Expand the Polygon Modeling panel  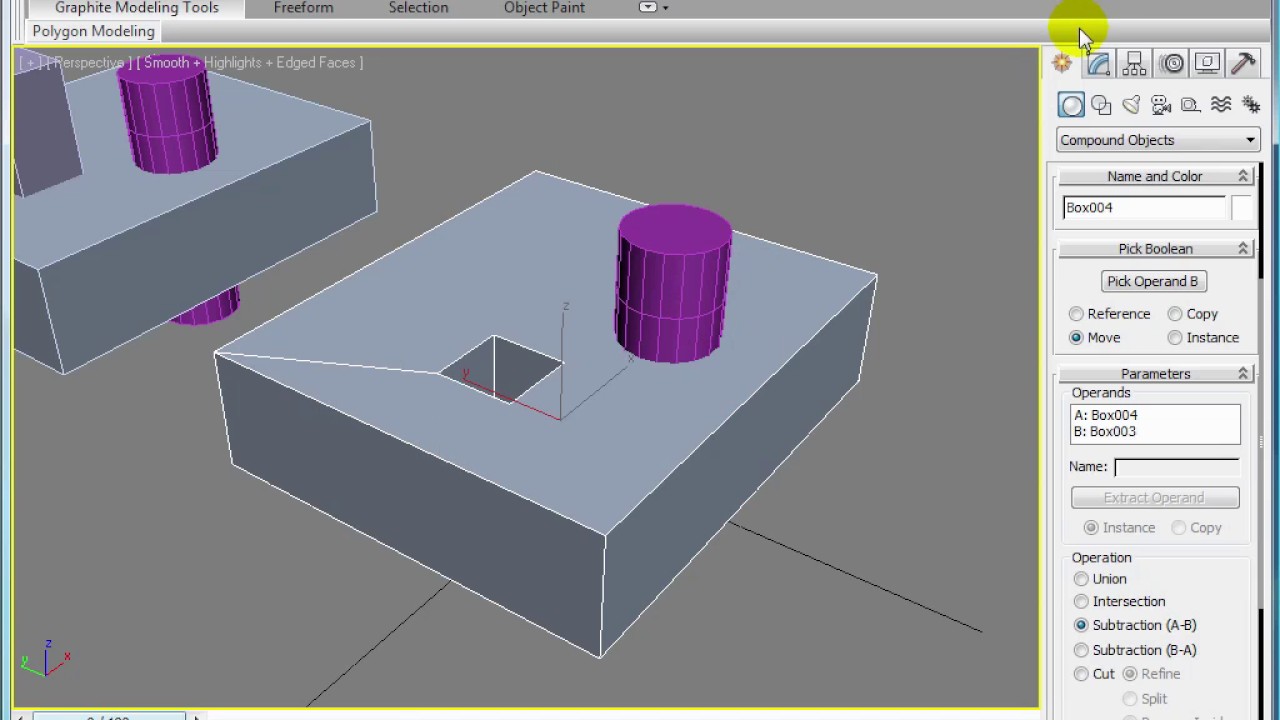point(94,31)
